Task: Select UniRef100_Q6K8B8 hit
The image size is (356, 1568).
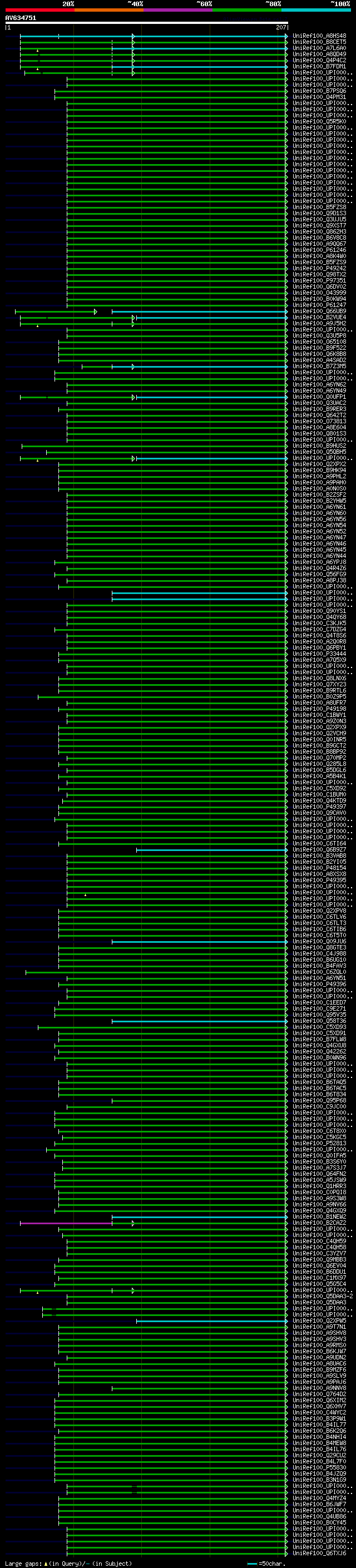Action: [x=319, y=354]
